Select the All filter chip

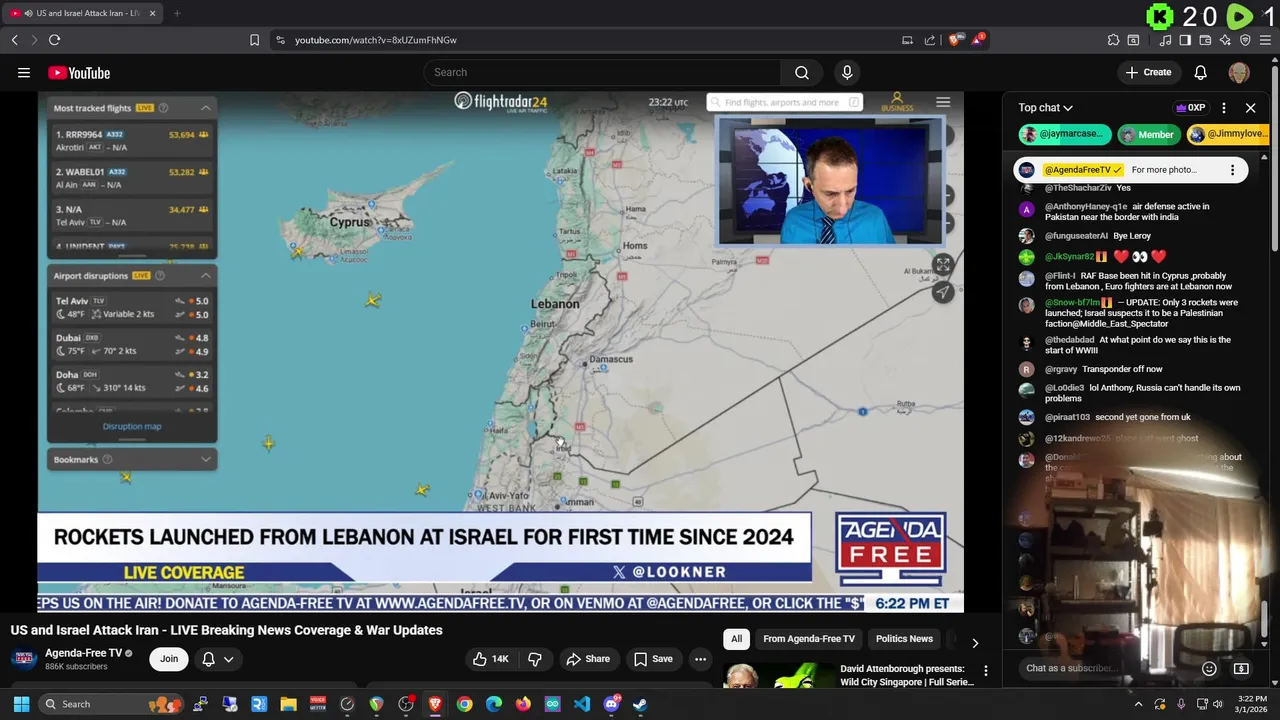tap(736, 639)
